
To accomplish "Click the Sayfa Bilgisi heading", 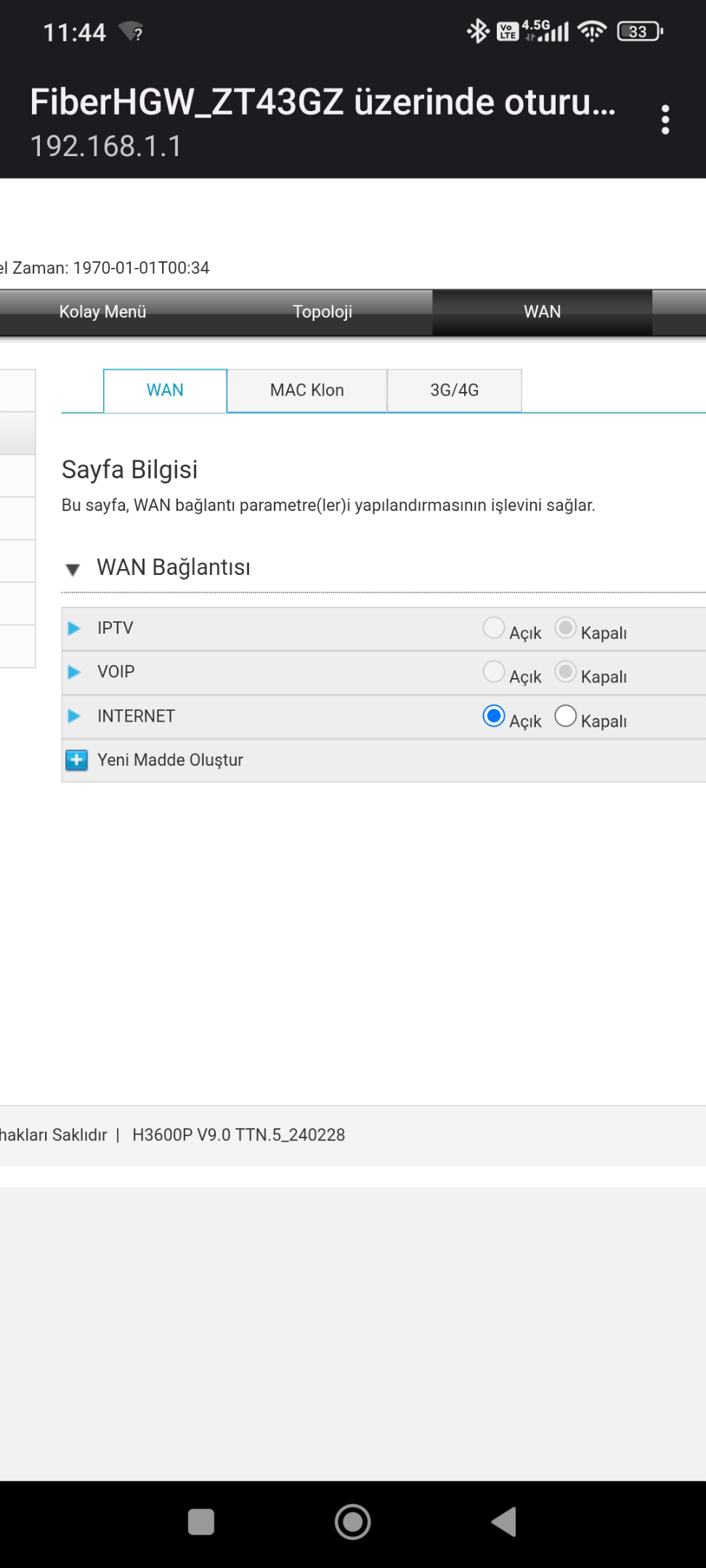I will pos(129,470).
